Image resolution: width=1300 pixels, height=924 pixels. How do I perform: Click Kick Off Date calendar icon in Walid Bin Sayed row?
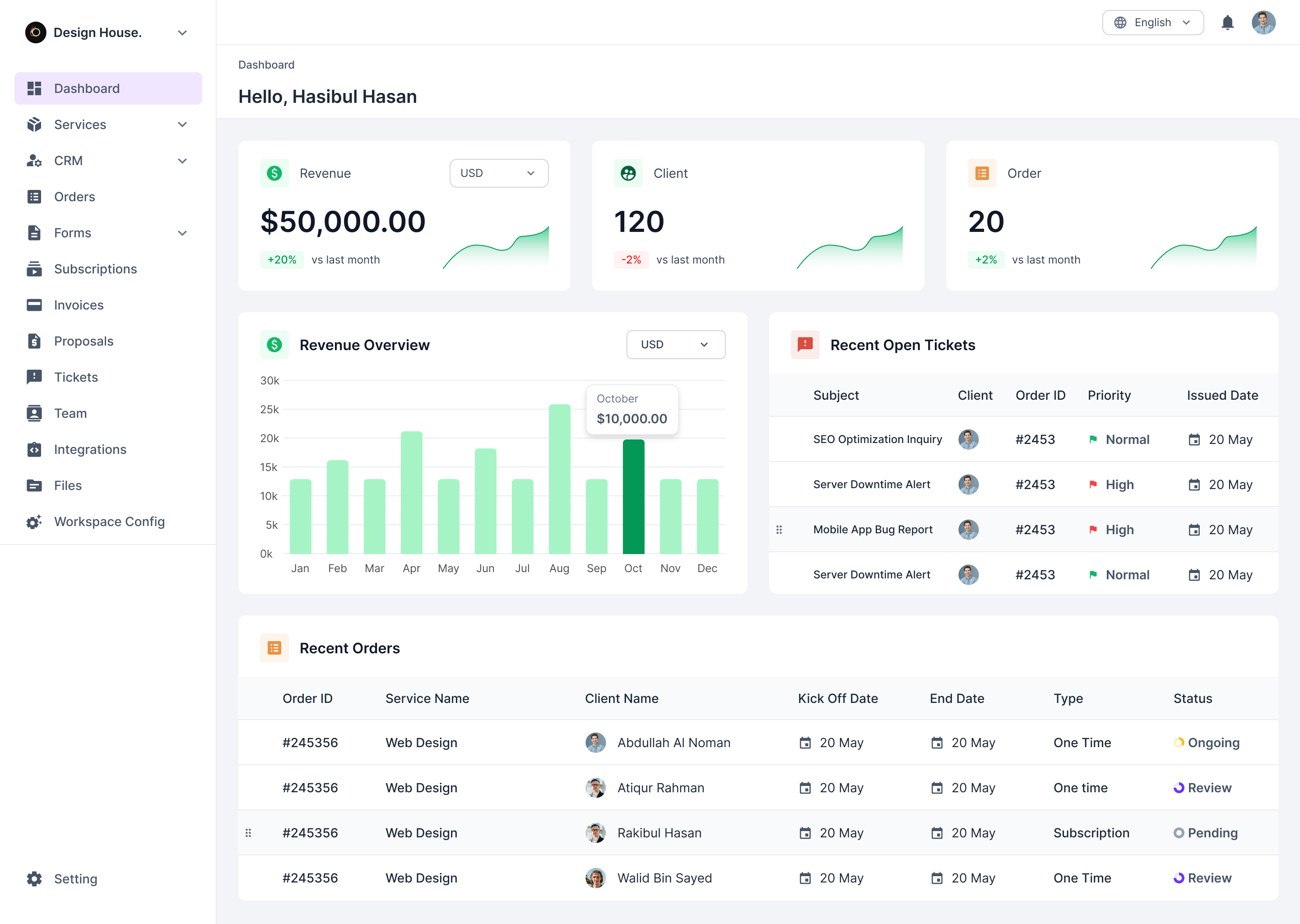(805, 878)
